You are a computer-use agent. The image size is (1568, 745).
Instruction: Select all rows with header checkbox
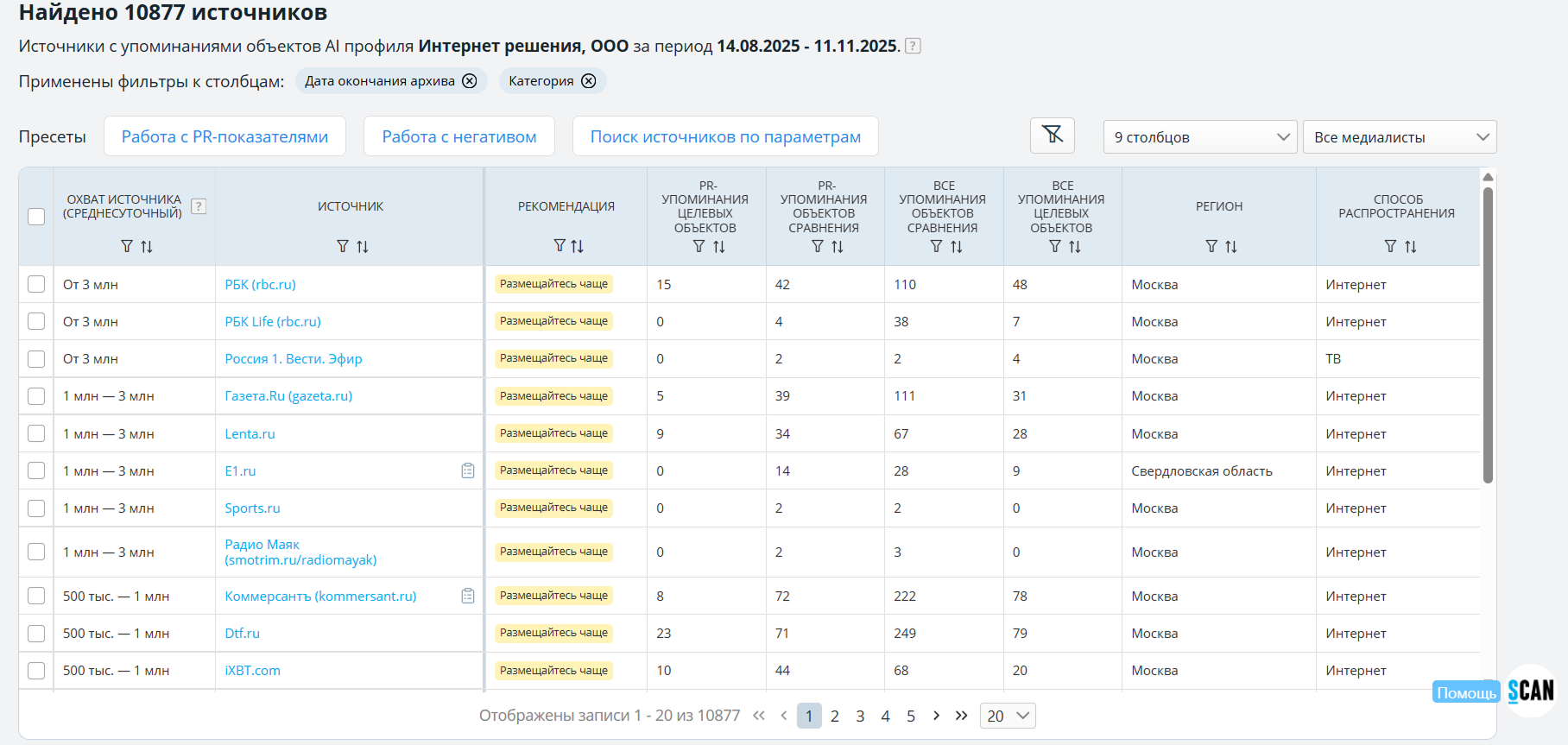[36, 217]
